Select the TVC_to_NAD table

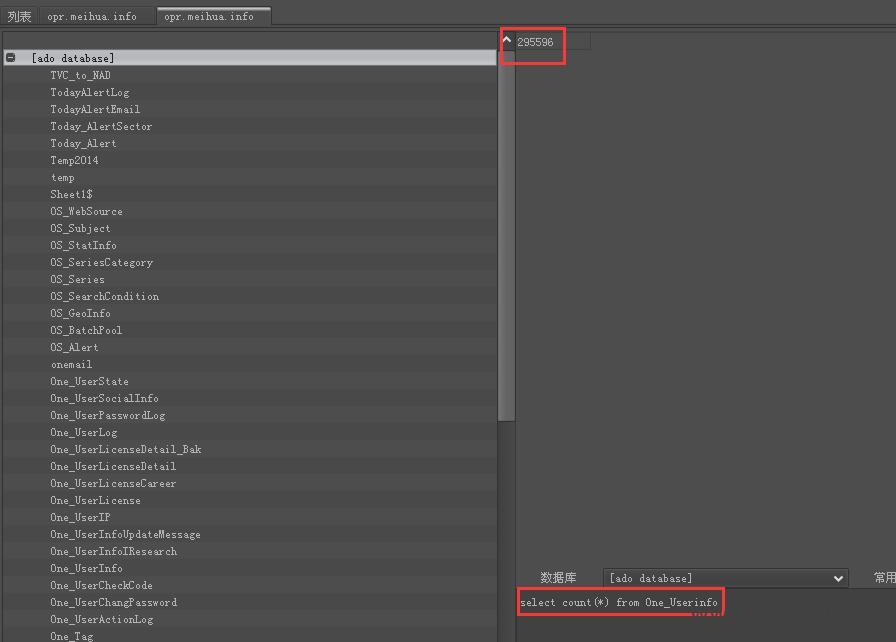point(80,75)
